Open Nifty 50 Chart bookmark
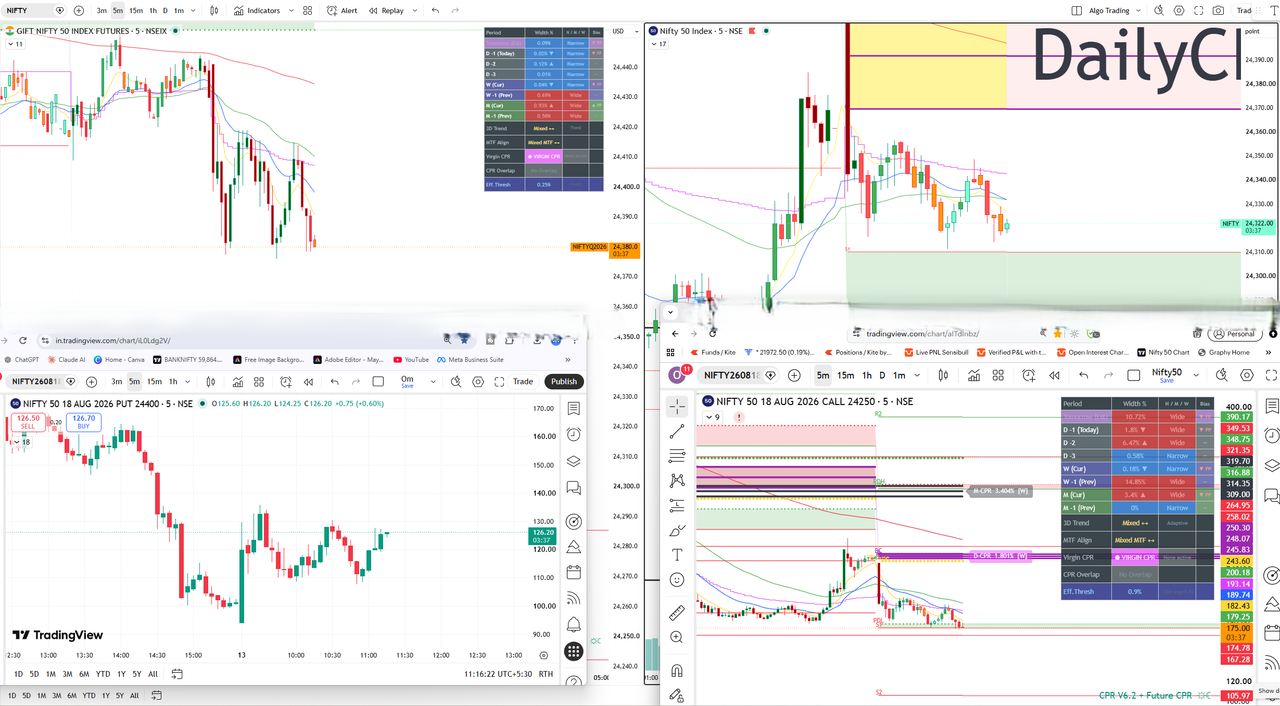 tap(1162, 352)
